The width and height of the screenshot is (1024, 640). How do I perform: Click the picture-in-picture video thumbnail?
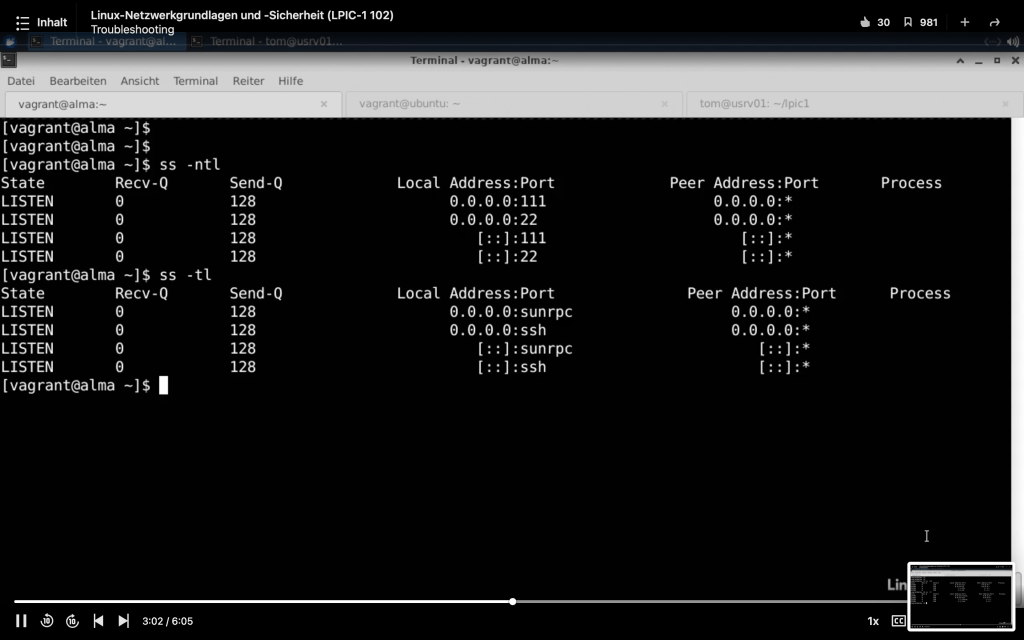pos(960,596)
